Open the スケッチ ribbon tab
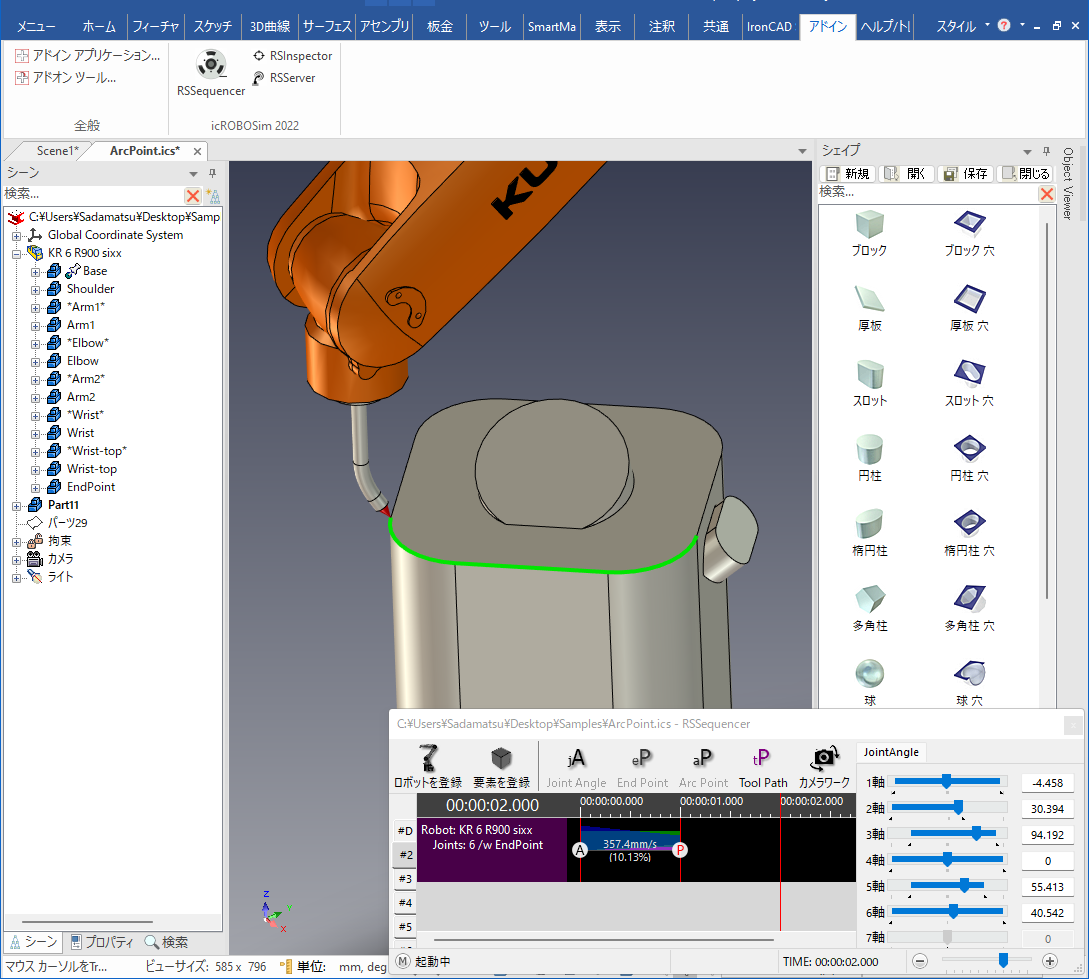Screen dimensions: 1089x979 click(213, 27)
